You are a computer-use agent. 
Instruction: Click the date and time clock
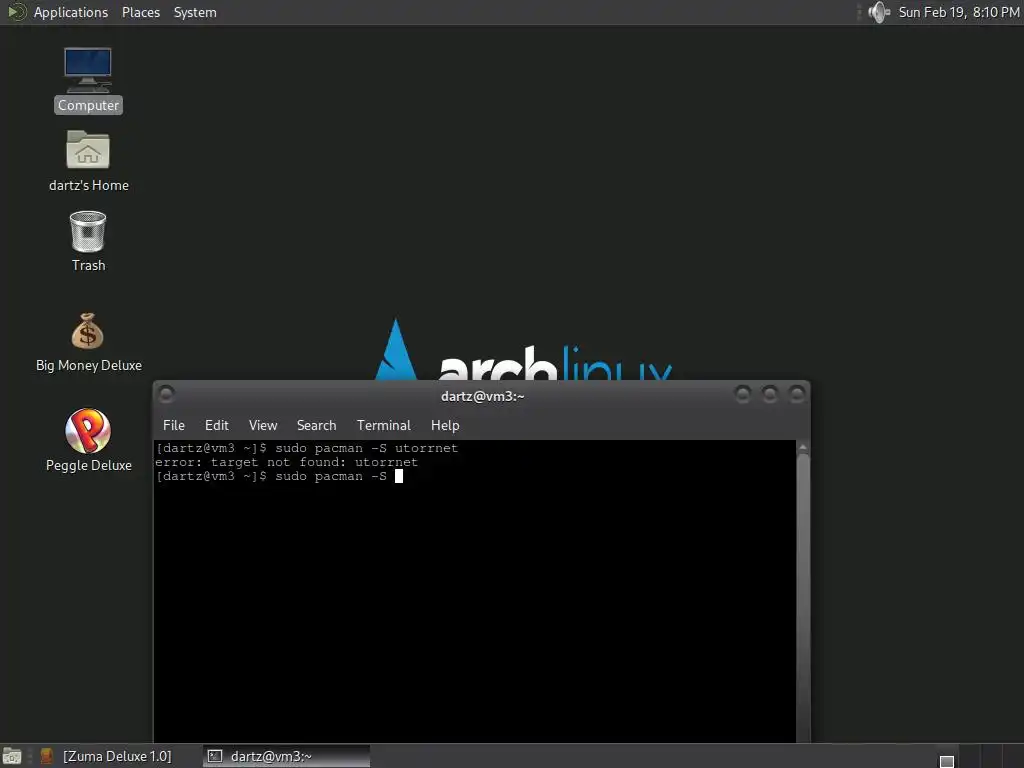(x=958, y=12)
